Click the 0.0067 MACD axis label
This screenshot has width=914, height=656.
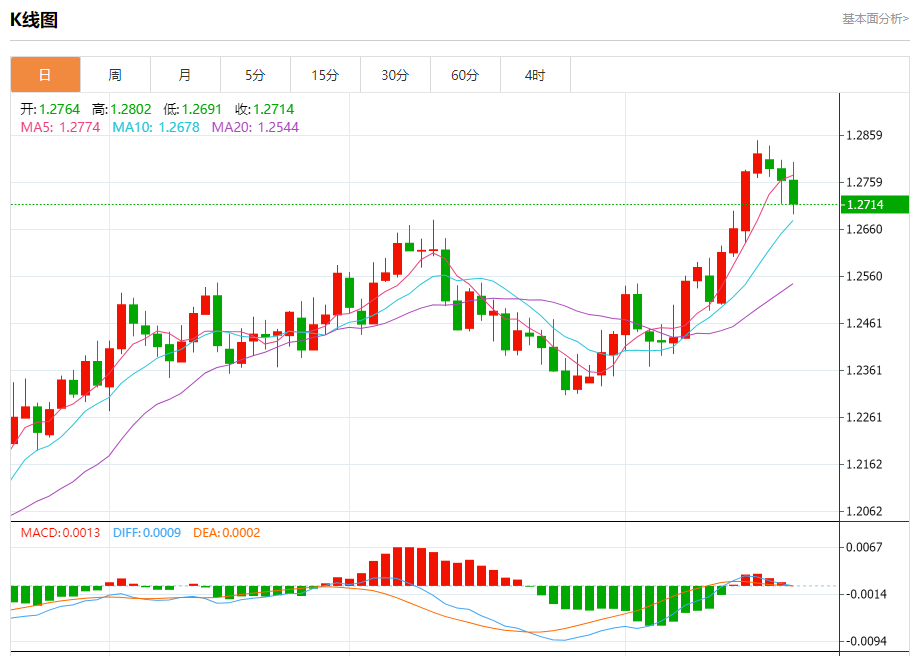pos(864,547)
